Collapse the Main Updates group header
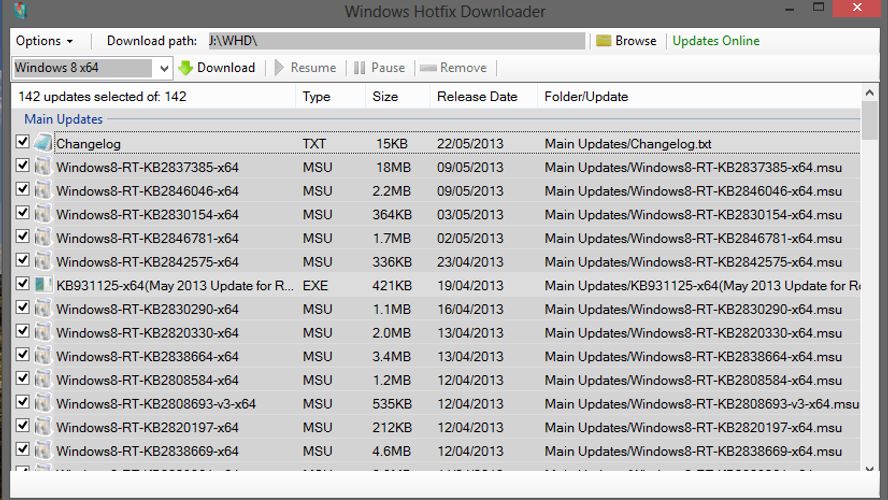Viewport: 888px width, 500px height. pyautogui.click(x=63, y=119)
